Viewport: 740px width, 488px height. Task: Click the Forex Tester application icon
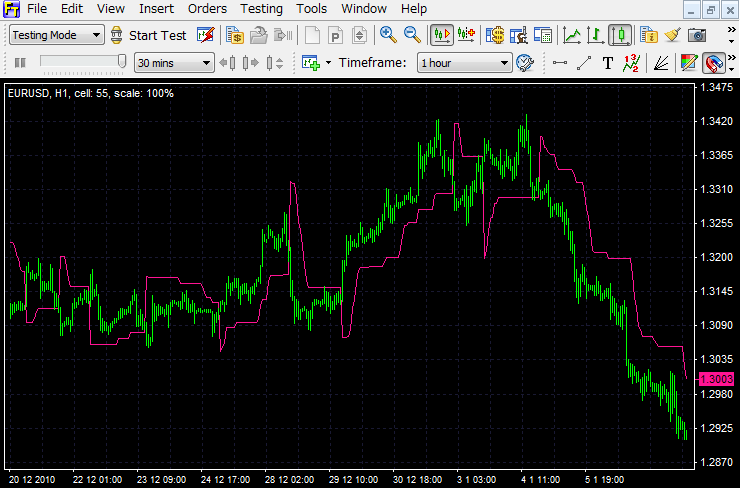[11, 8]
